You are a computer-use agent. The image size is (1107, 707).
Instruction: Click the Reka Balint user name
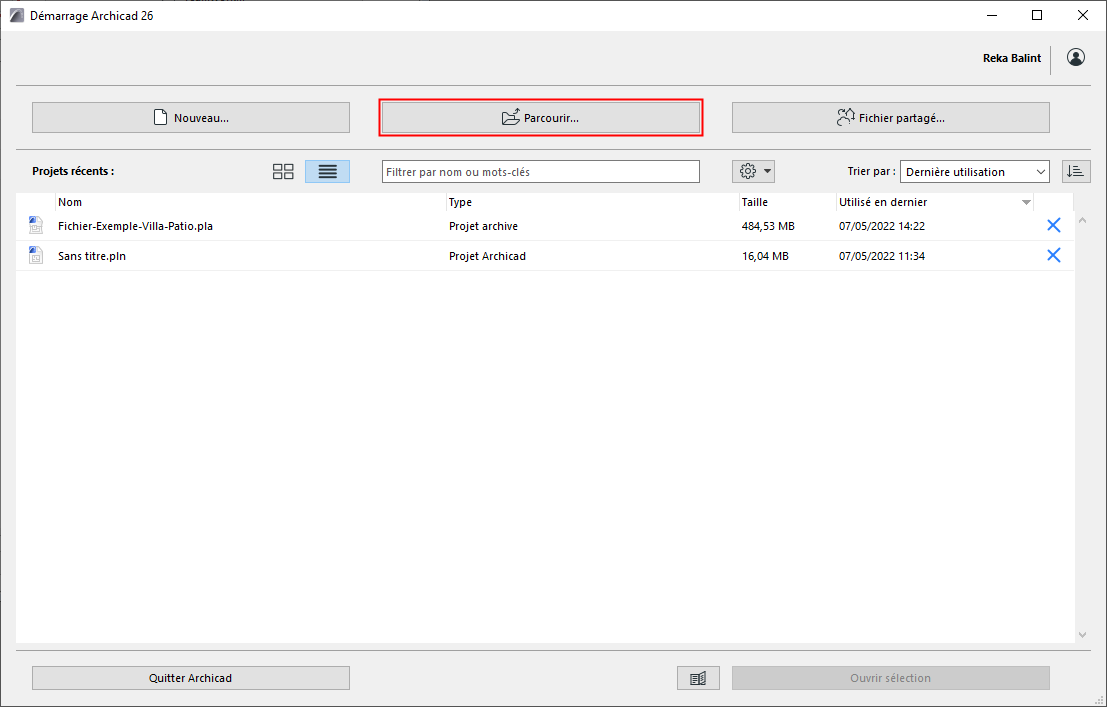pyautogui.click(x=1012, y=58)
